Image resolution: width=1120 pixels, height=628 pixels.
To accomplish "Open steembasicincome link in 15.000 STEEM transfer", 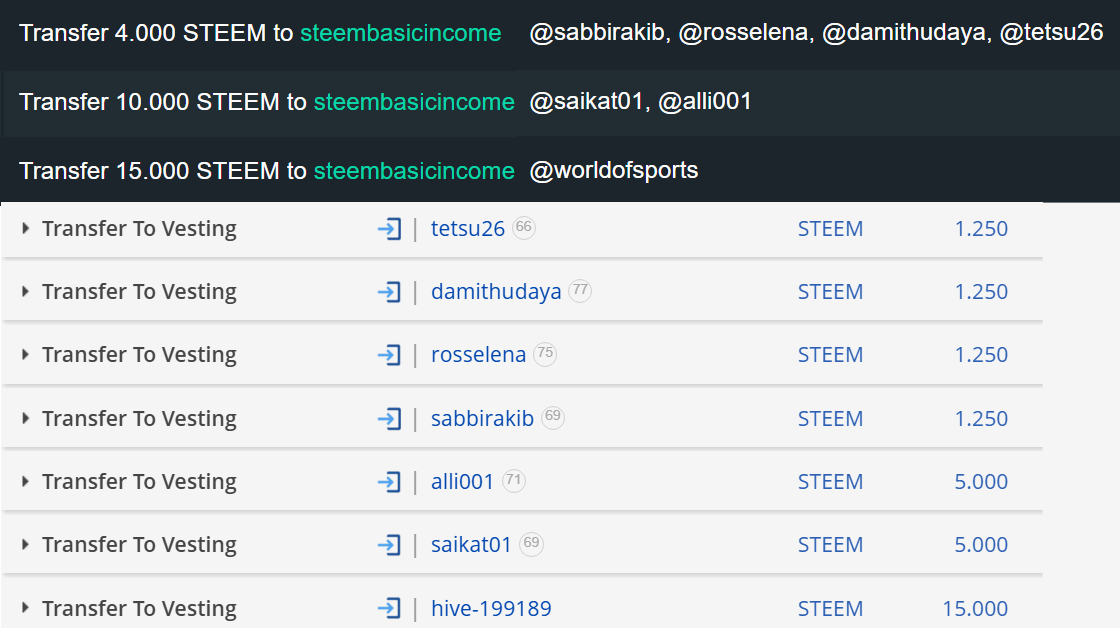I will click(x=414, y=171).
